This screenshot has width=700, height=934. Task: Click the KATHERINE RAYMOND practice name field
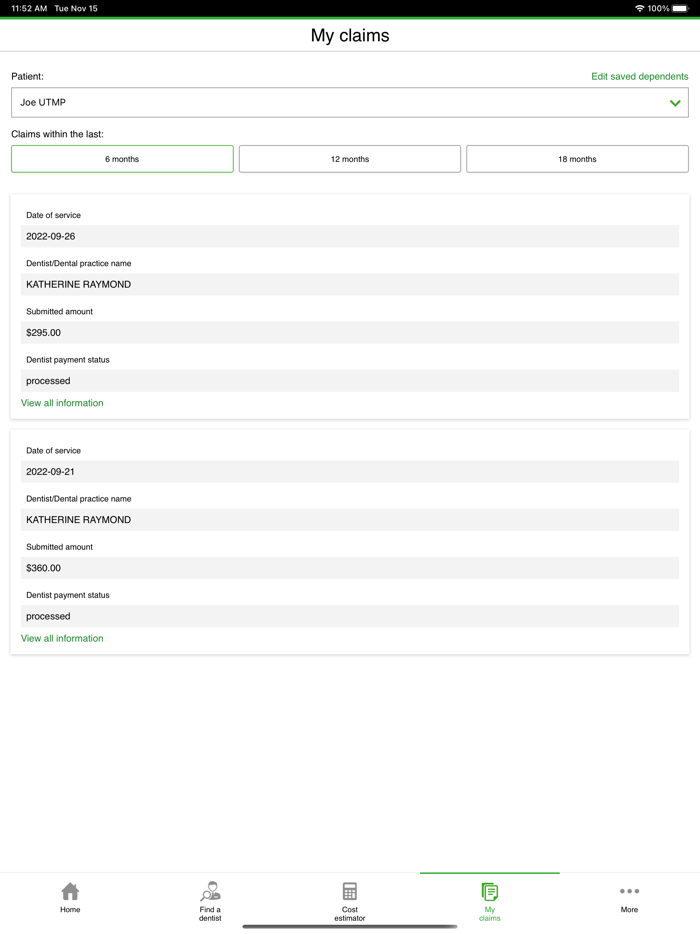coord(349,284)
